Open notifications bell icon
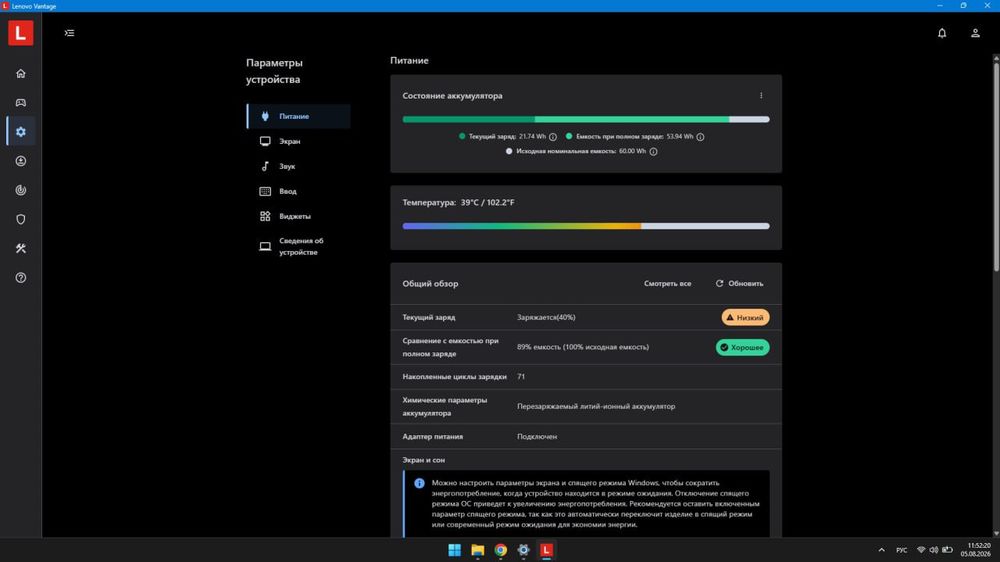1000x562 pixels. pos(942,33)
